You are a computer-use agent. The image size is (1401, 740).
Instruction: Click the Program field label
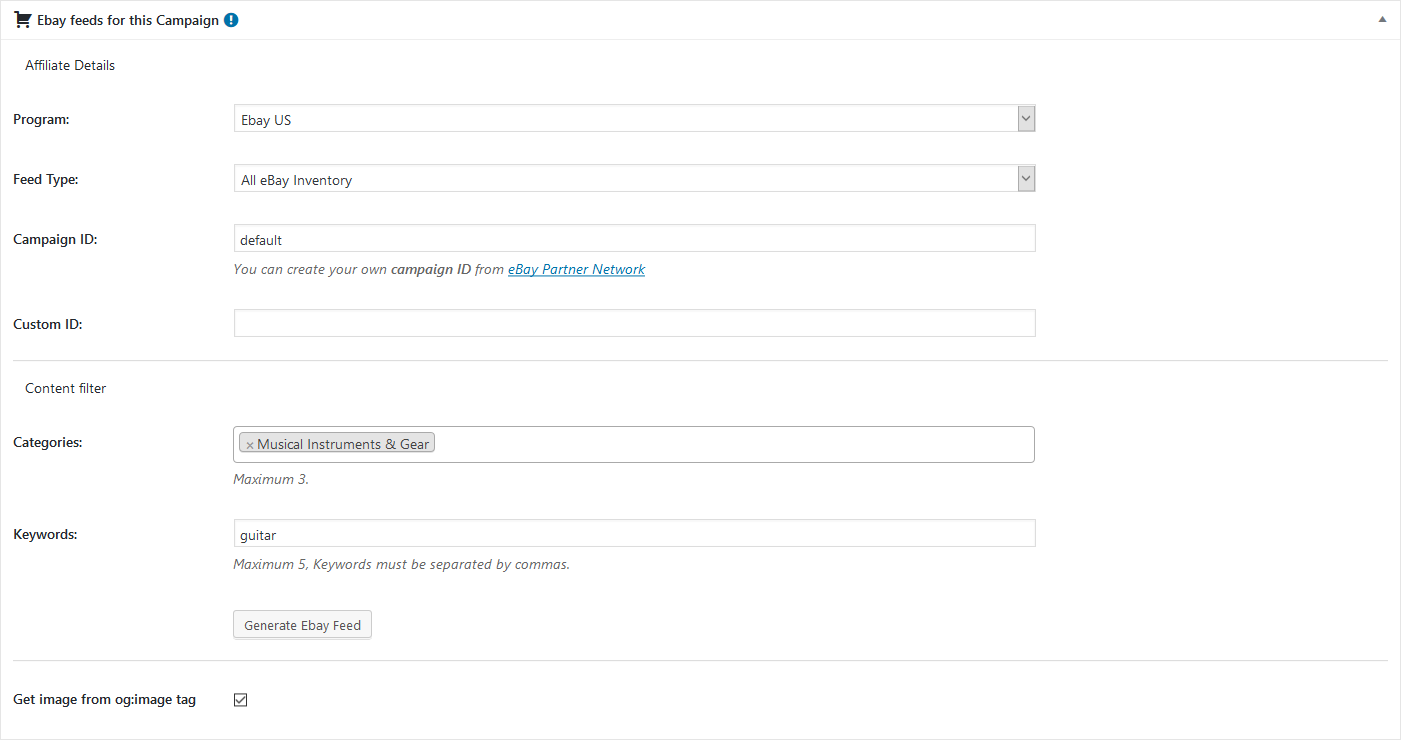click(41, 119)
